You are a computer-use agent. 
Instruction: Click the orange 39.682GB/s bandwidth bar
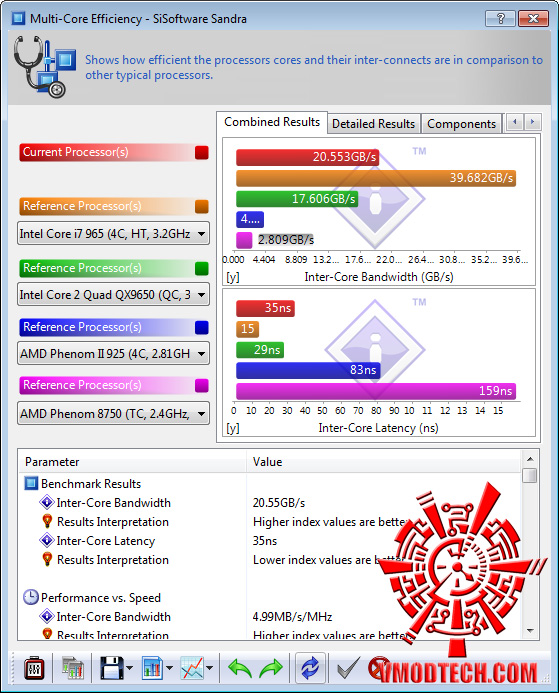click(x=376, y=178)
